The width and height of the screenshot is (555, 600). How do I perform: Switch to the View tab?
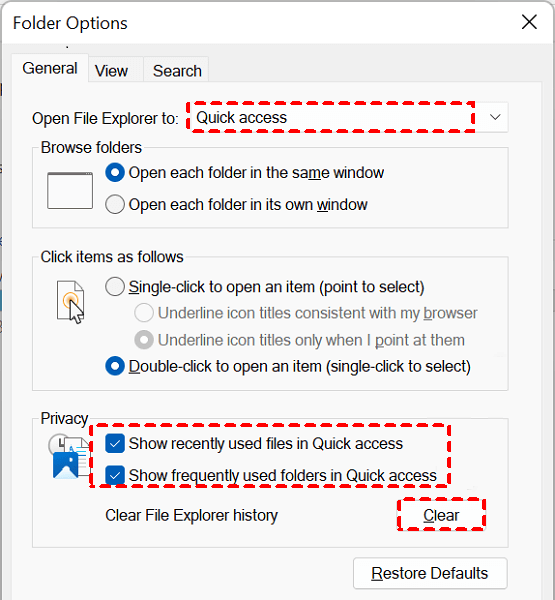click(x=111, y=71)
